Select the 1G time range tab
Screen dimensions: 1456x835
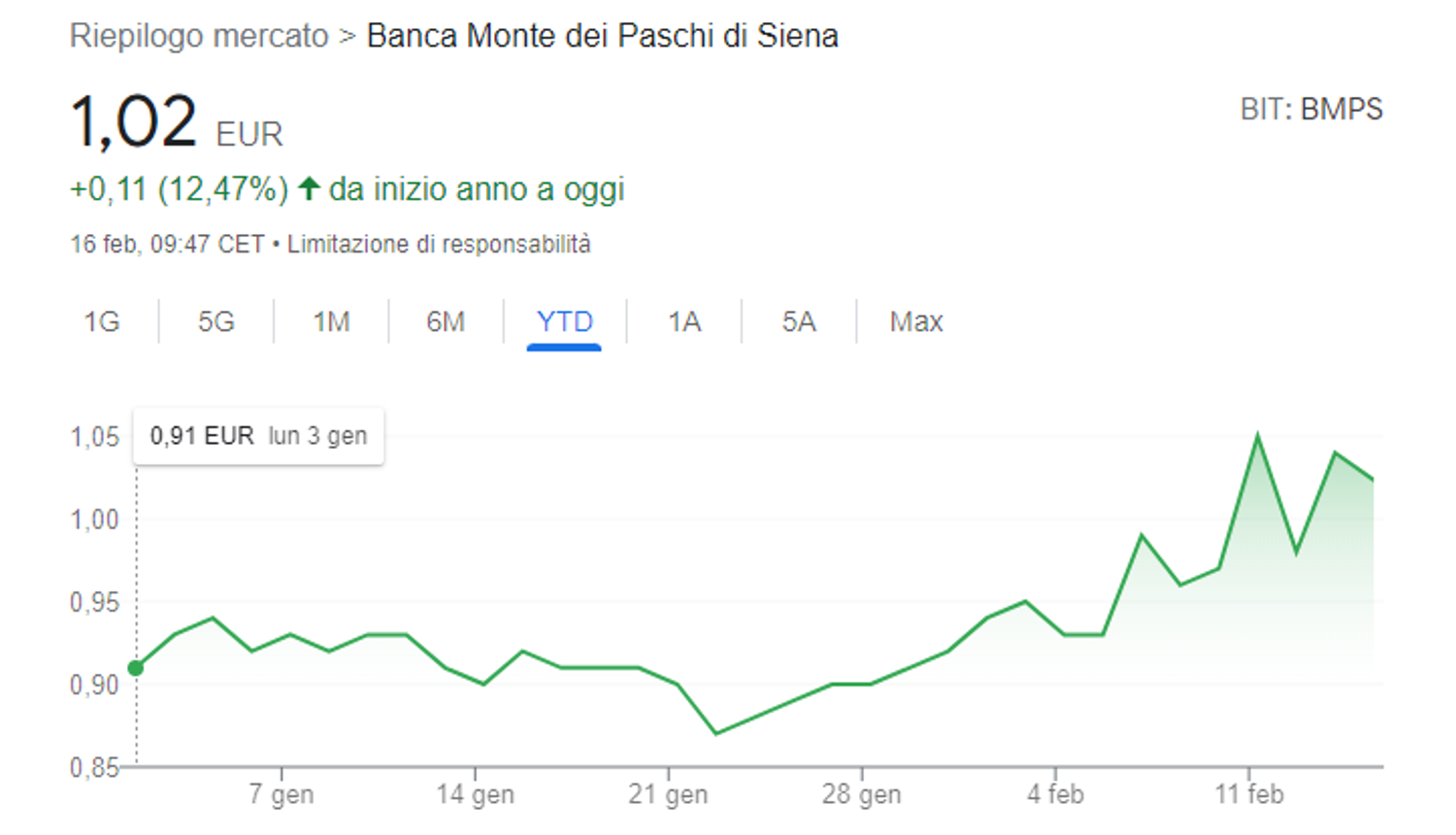pos(102,321)
